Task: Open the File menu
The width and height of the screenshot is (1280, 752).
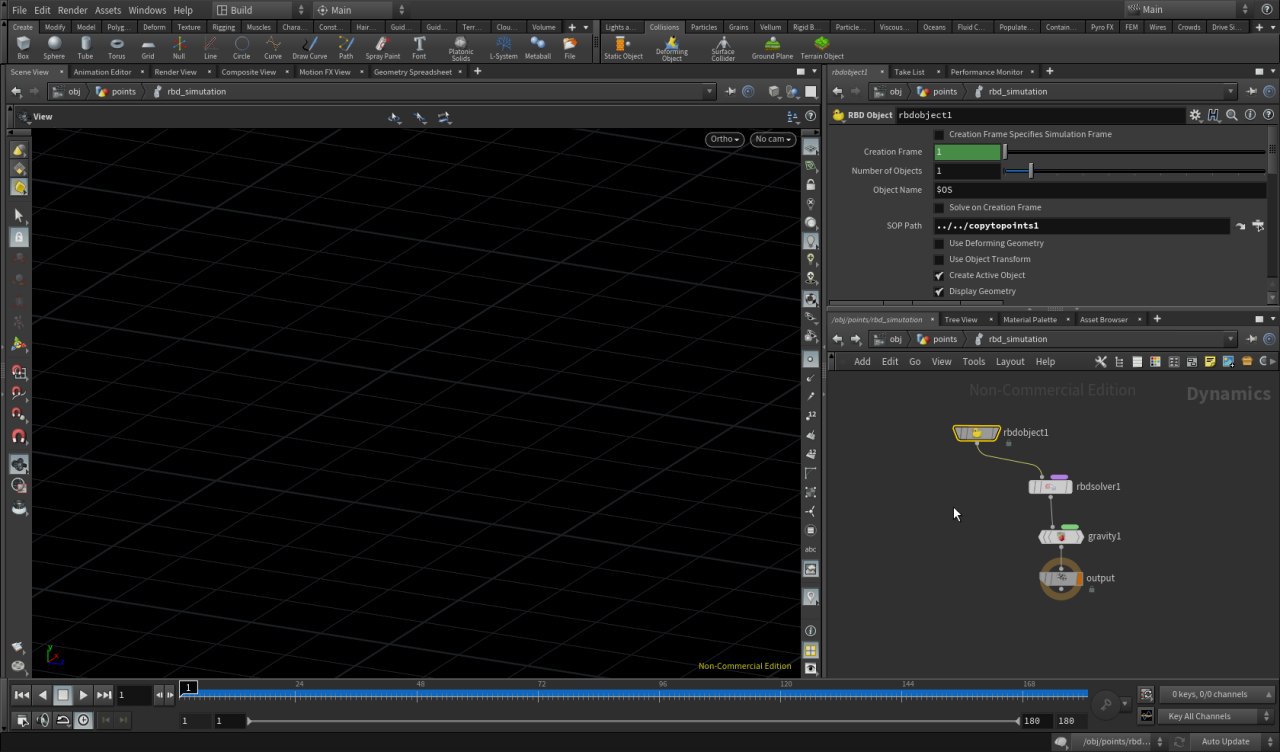Action: [19, 10]
